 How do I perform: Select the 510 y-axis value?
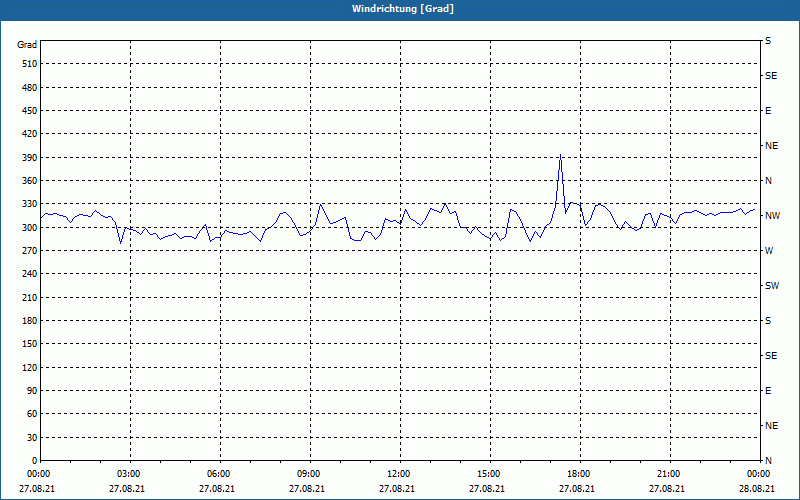click(x=30, y=64)
